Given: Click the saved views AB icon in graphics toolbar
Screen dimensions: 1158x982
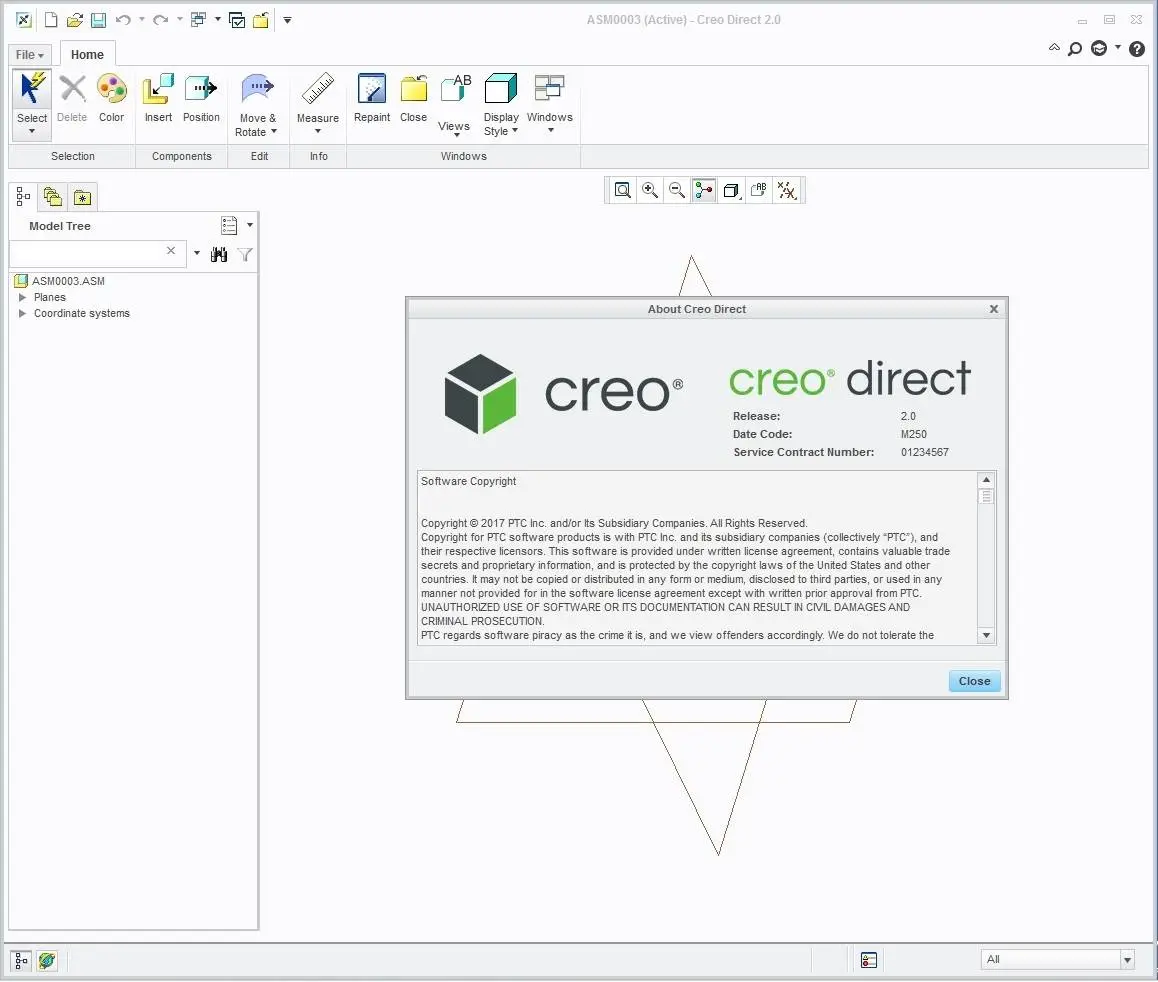Looking at the screenshot, I should [x=758, y=190].
